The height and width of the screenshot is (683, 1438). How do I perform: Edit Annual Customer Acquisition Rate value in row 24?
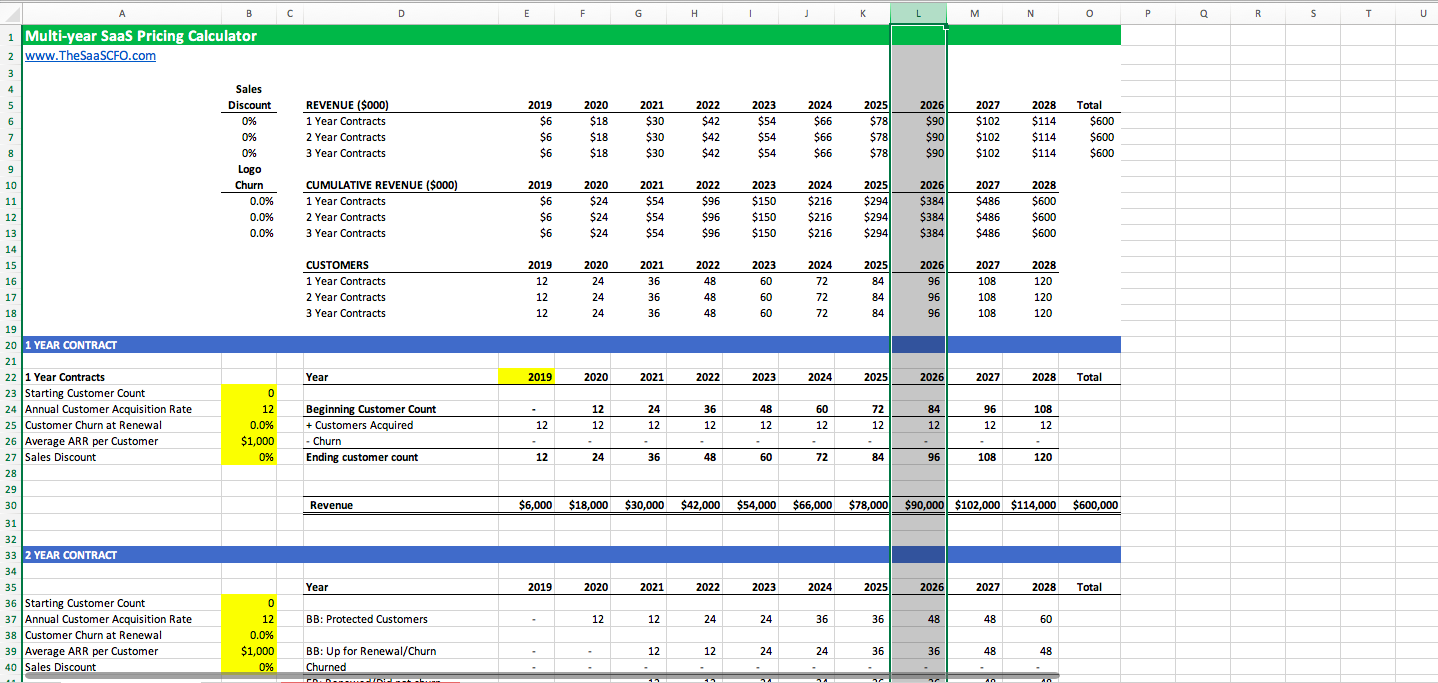248,409
